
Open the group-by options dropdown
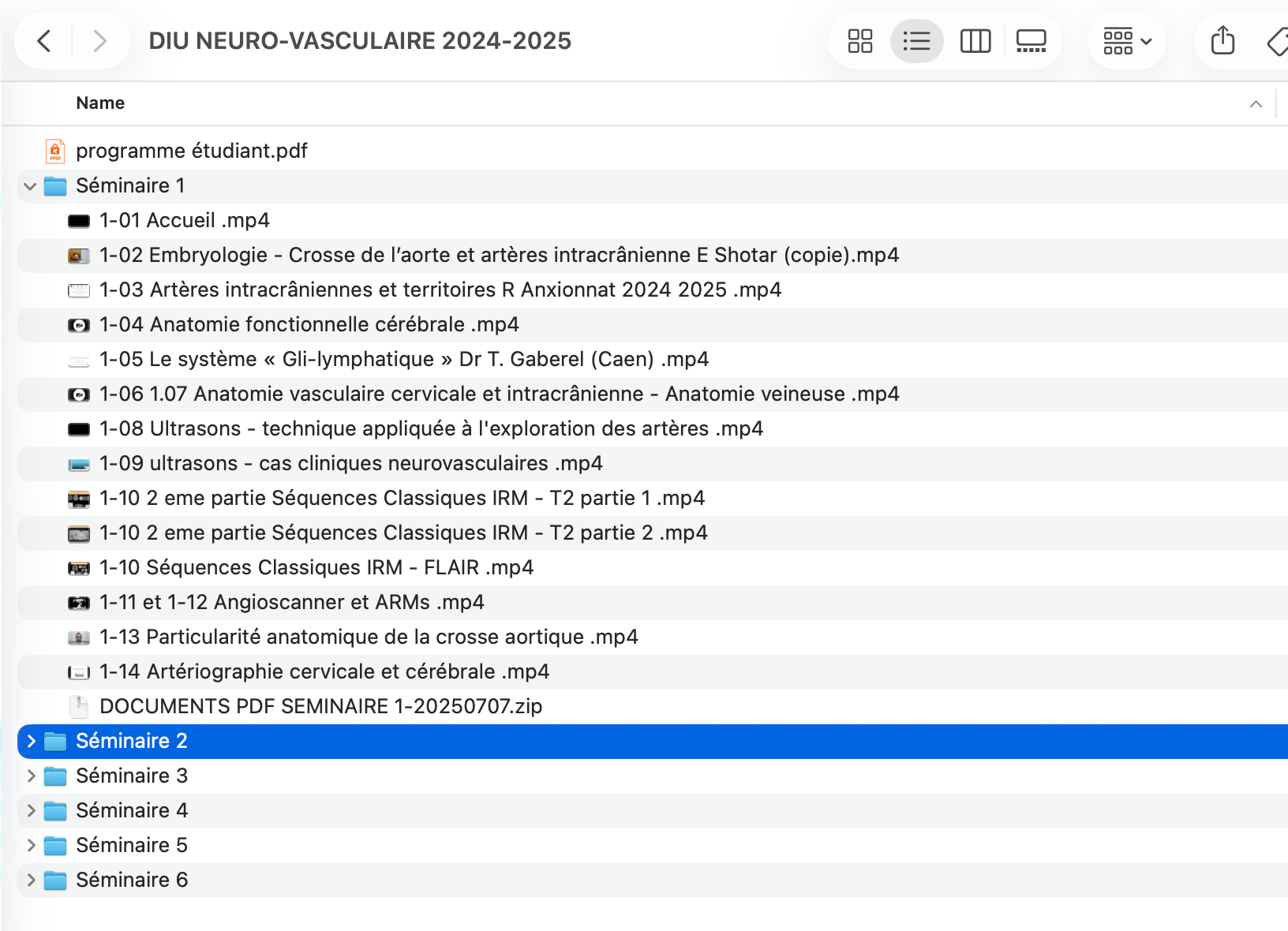[1127, 41]
